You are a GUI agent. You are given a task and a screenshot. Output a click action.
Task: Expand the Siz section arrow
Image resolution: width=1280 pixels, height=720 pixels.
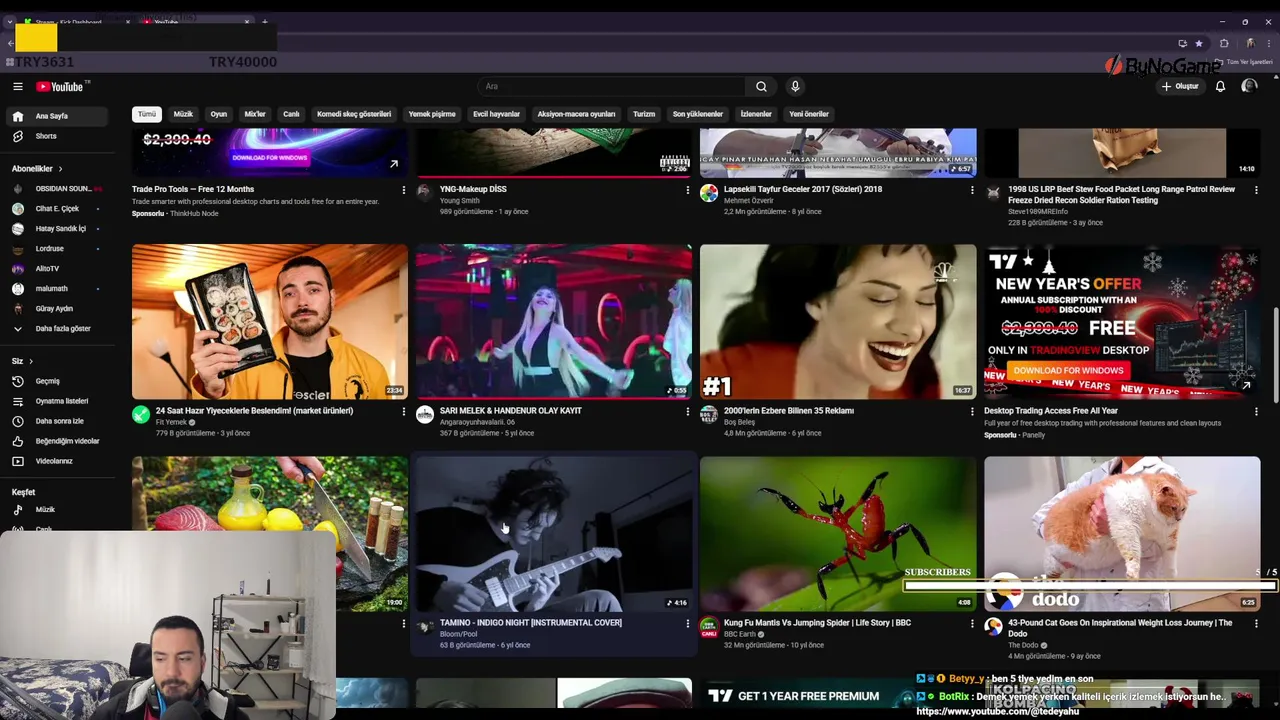pyautogui.click(x=30, y=361)
